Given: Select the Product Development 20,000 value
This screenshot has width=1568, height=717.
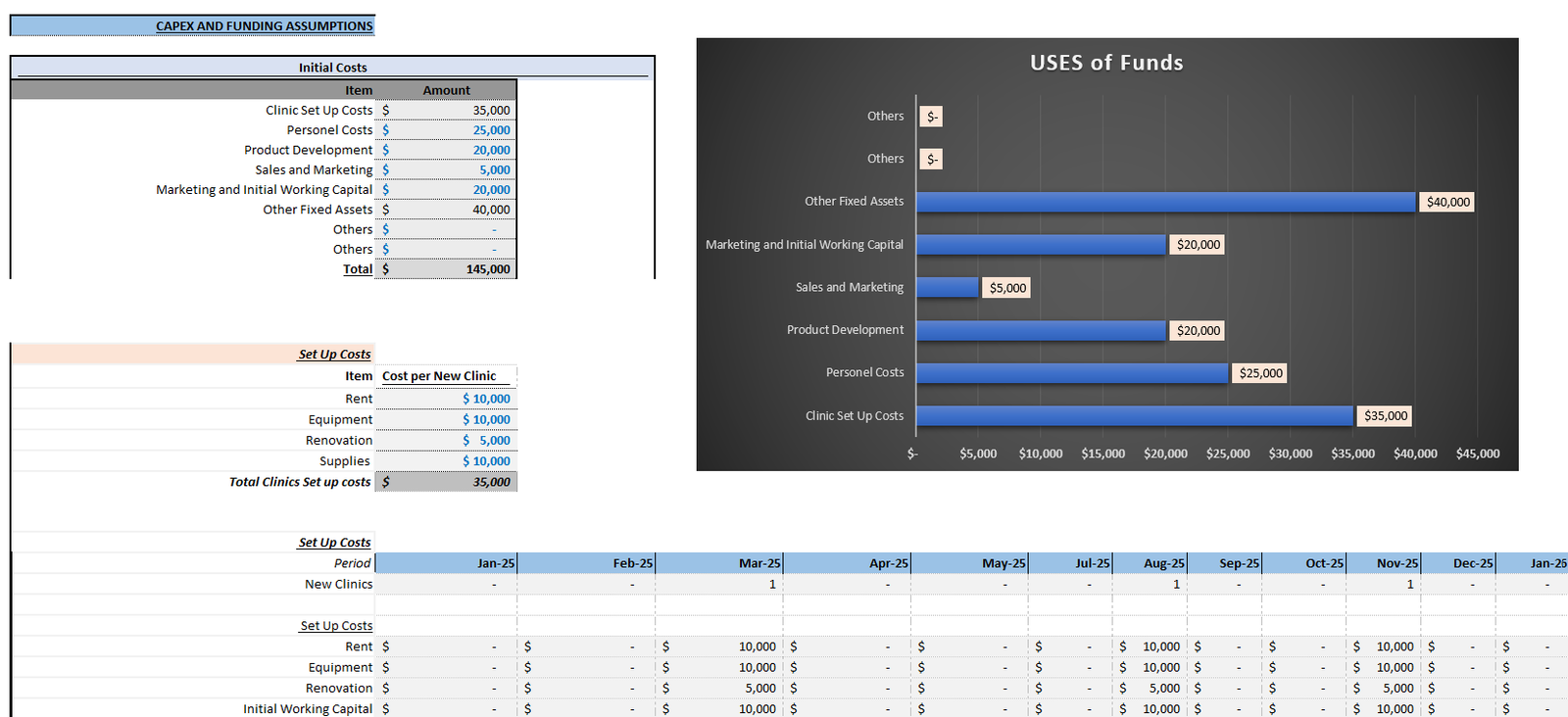Looking at the screenshot, I should (446, 150).
